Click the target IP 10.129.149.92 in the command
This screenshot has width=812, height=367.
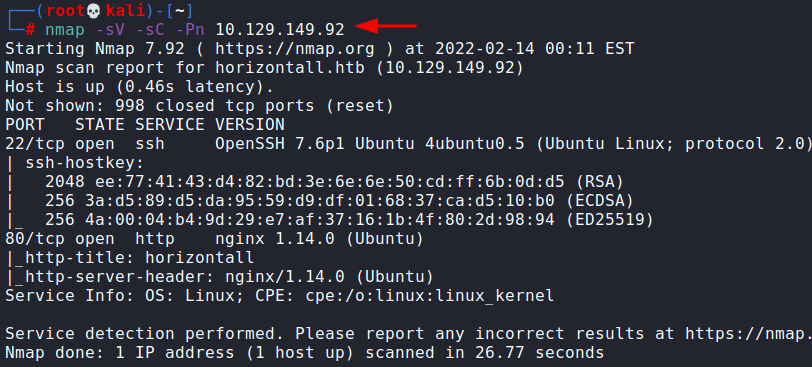pos(280,30)
